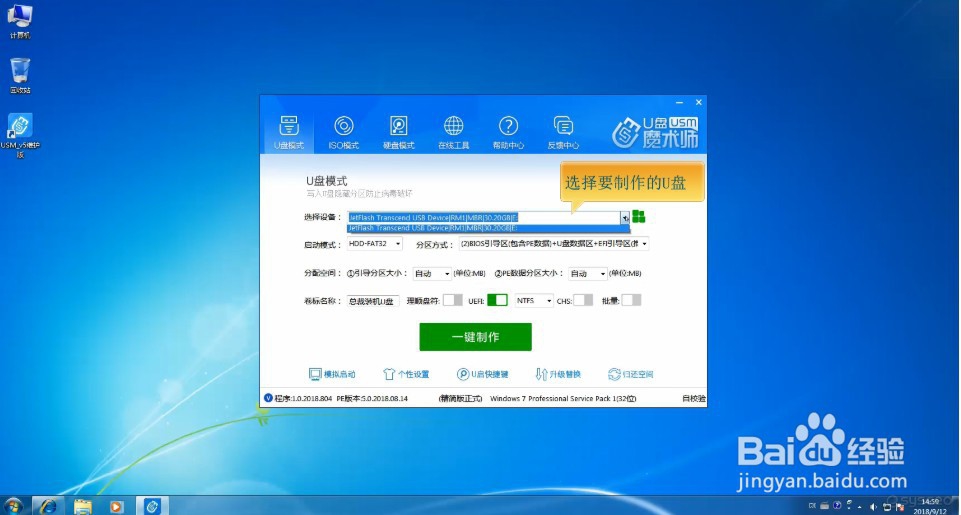Open the 反馈中心 tab
This screenshot has width=961, height=515.
pyautogui.click(x=563, y=132)
